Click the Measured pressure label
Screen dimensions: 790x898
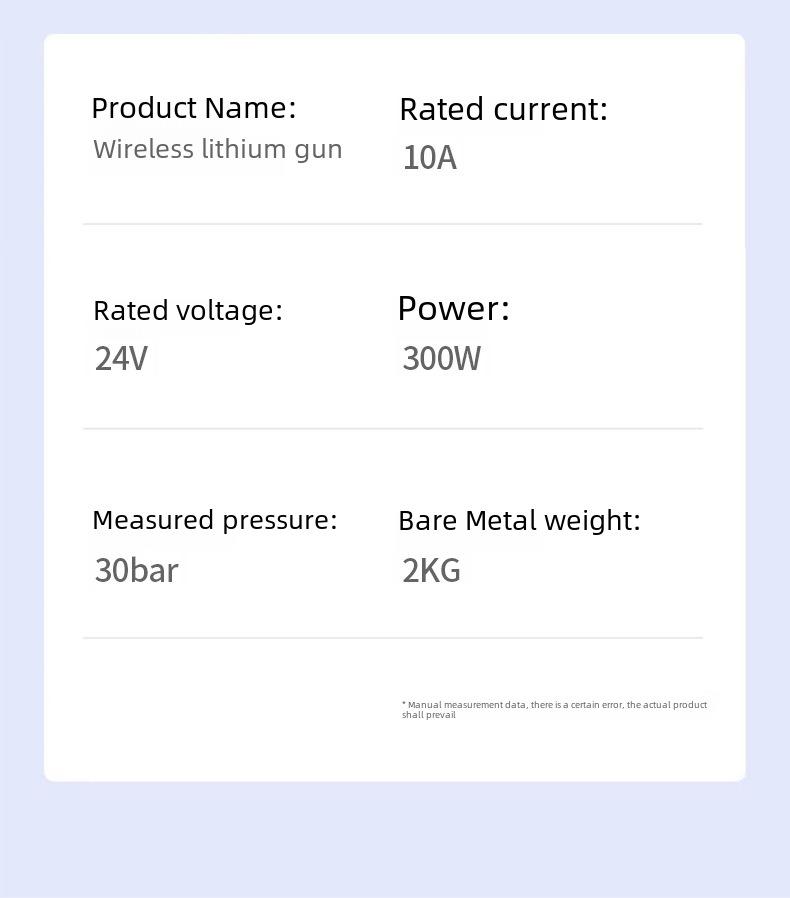(215, 521)
